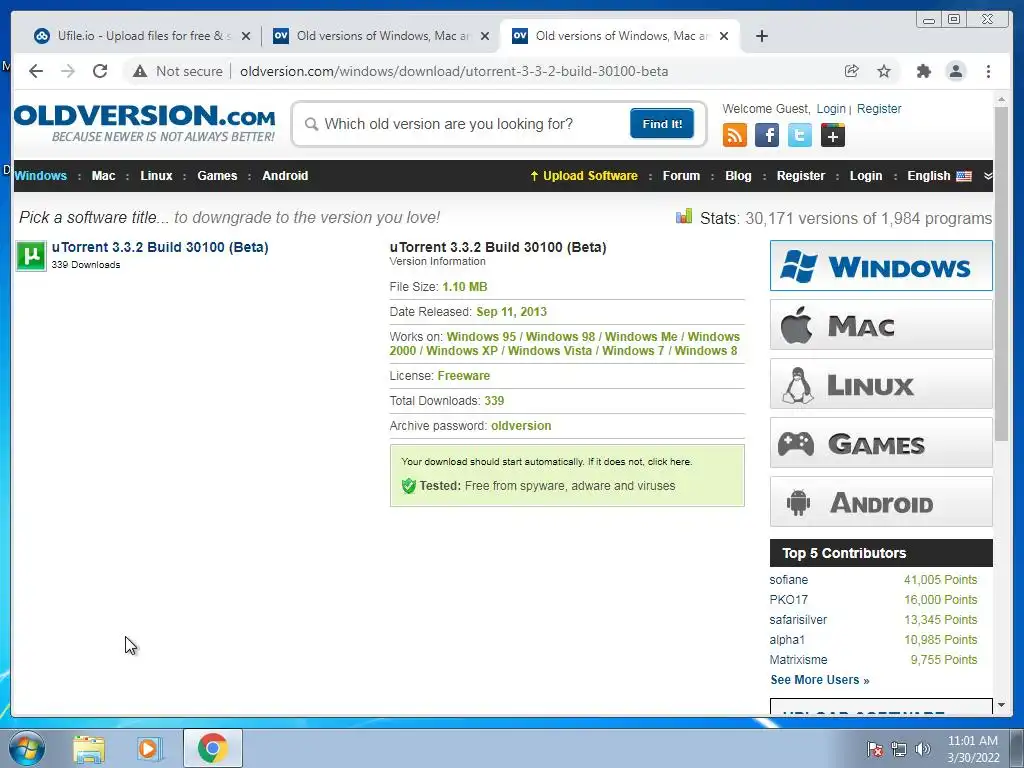1024x768 pixels.
Task: Click the Login link beside Welcome Guest
Action: (831, 108)
